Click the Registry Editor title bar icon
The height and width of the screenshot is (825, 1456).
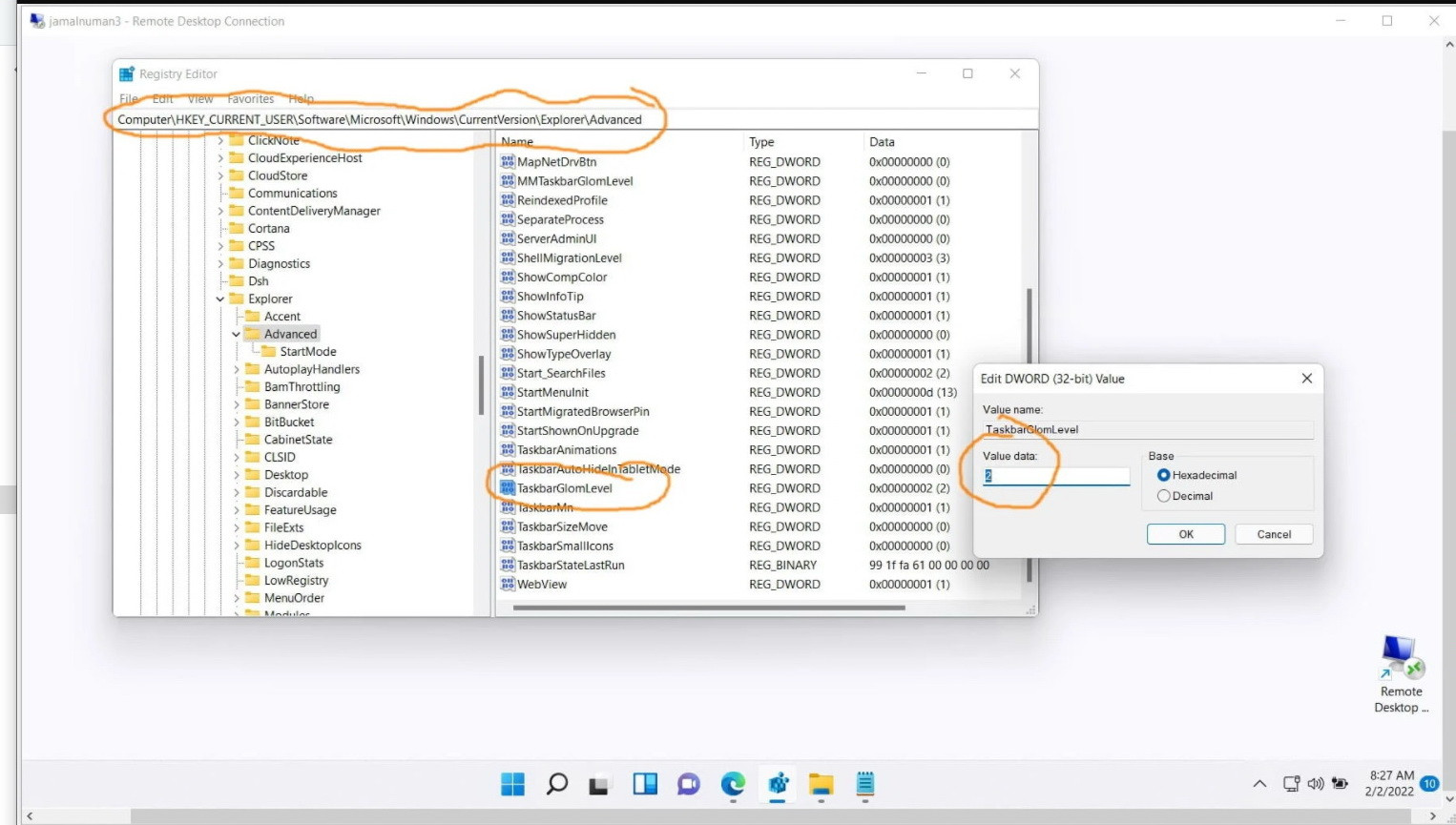[x=127, y=73]
